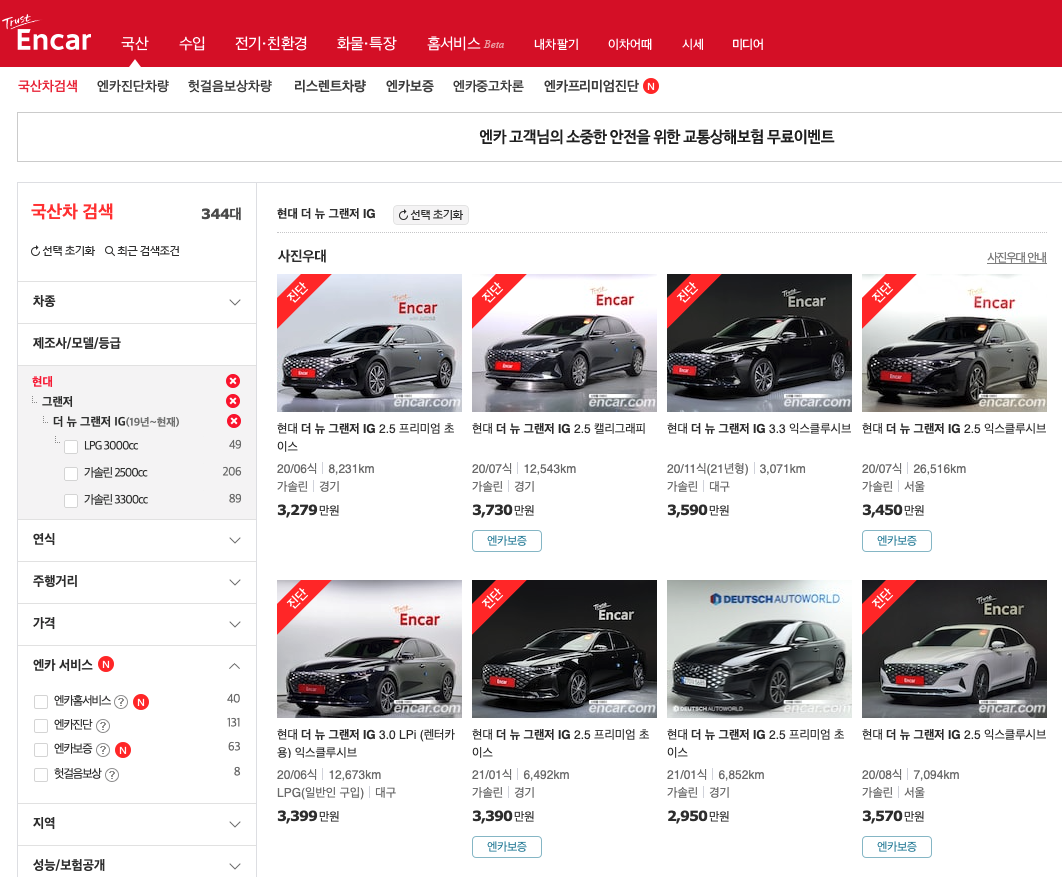Enable the 헛걸음보상 filter checkbox
Image resolution: width=1062 pixels, height=877 pixels.
click(x=41, y=775)
